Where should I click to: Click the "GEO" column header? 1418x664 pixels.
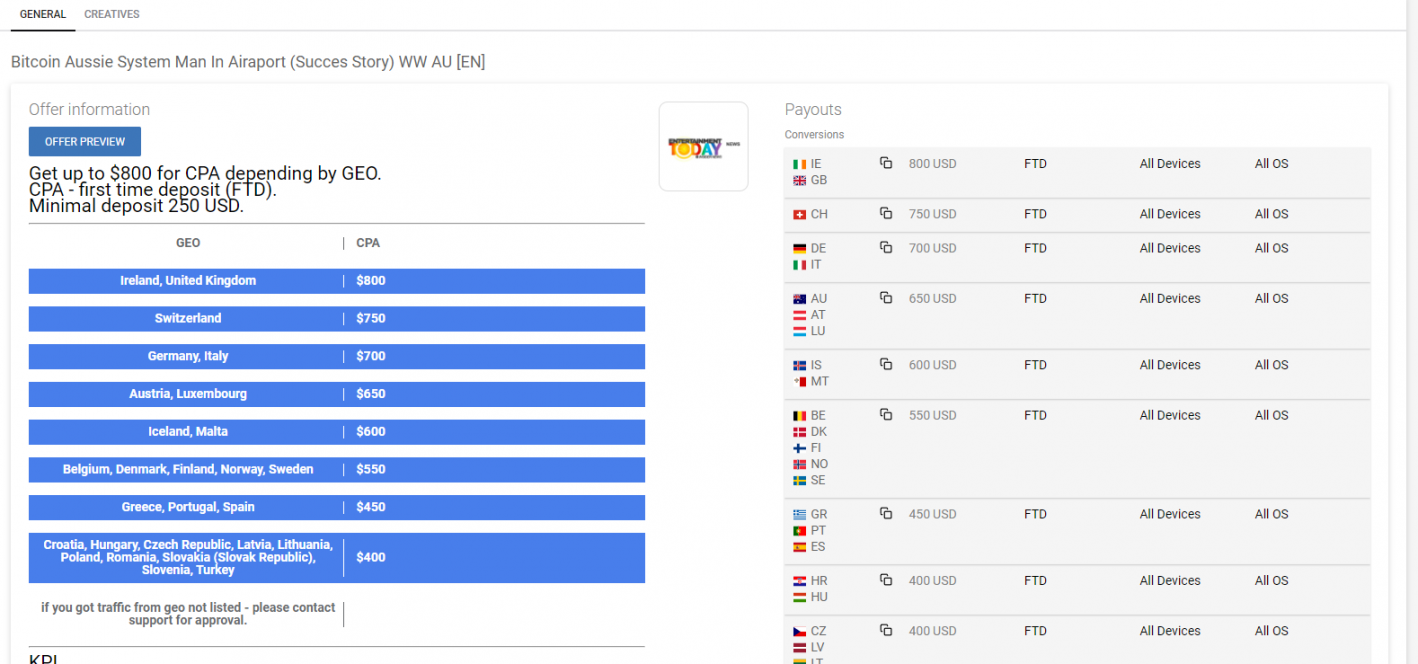[188, 243]
